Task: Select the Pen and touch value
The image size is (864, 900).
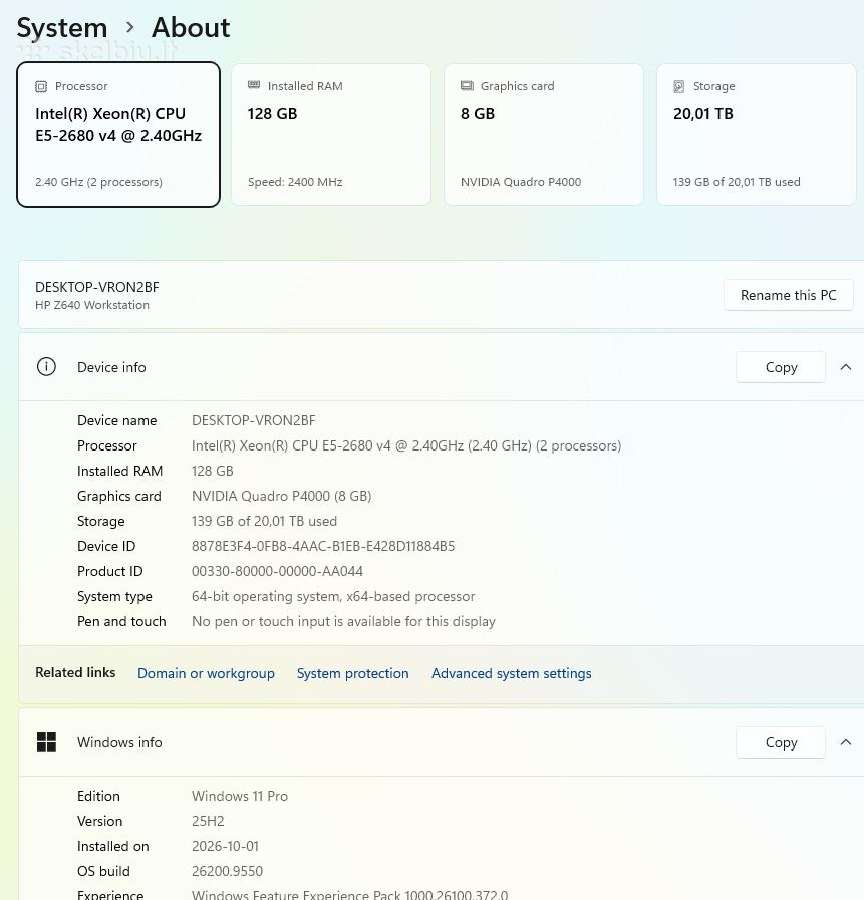Action: [x=343, y=621]
